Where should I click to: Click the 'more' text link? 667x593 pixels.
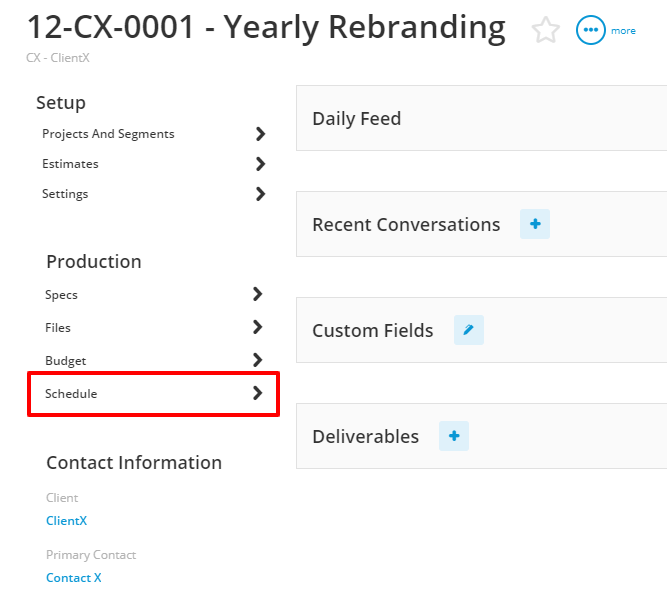tap(623, 31)
